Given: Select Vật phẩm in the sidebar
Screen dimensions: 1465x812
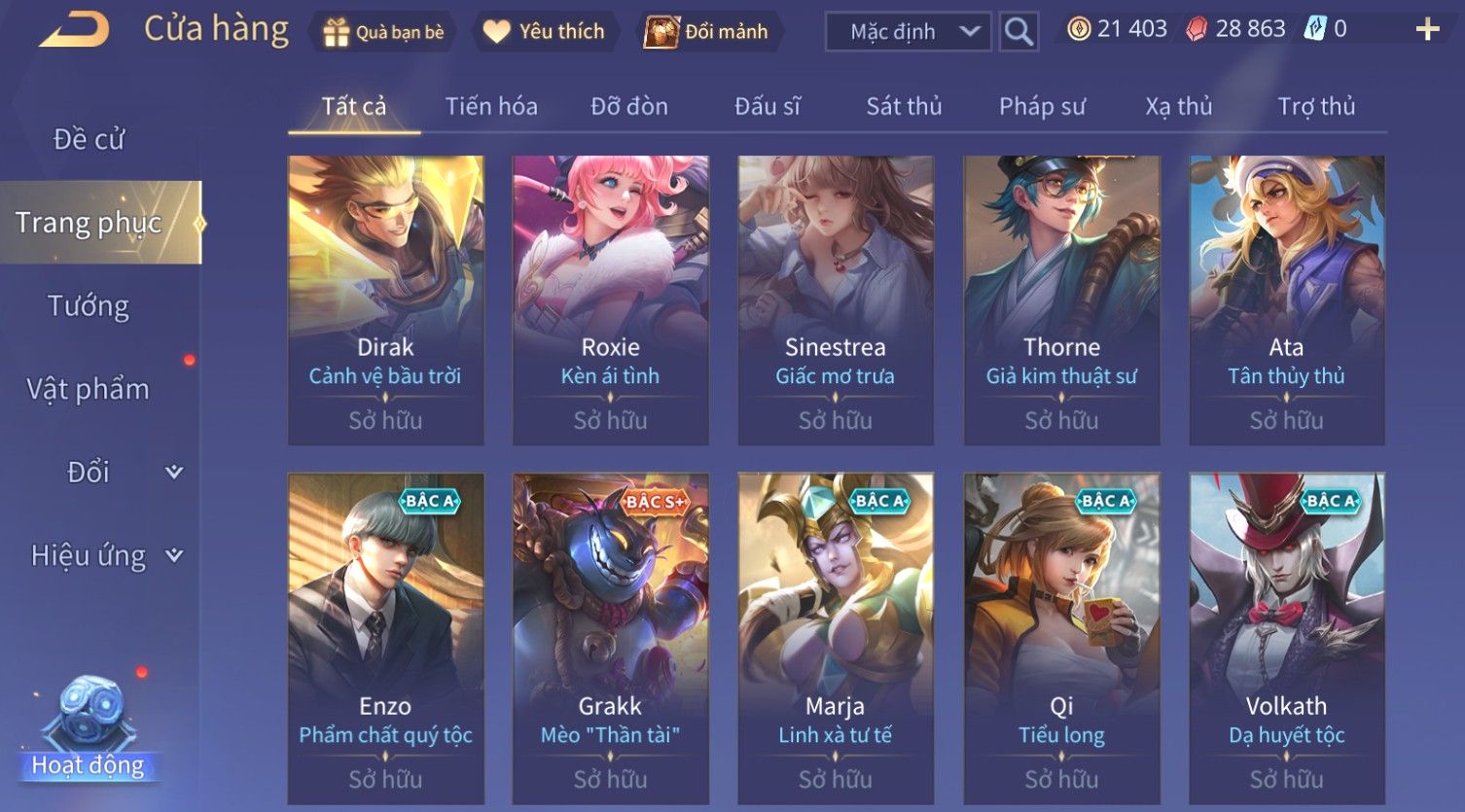Looking at the screenshot, I should (x=88, y=389).
